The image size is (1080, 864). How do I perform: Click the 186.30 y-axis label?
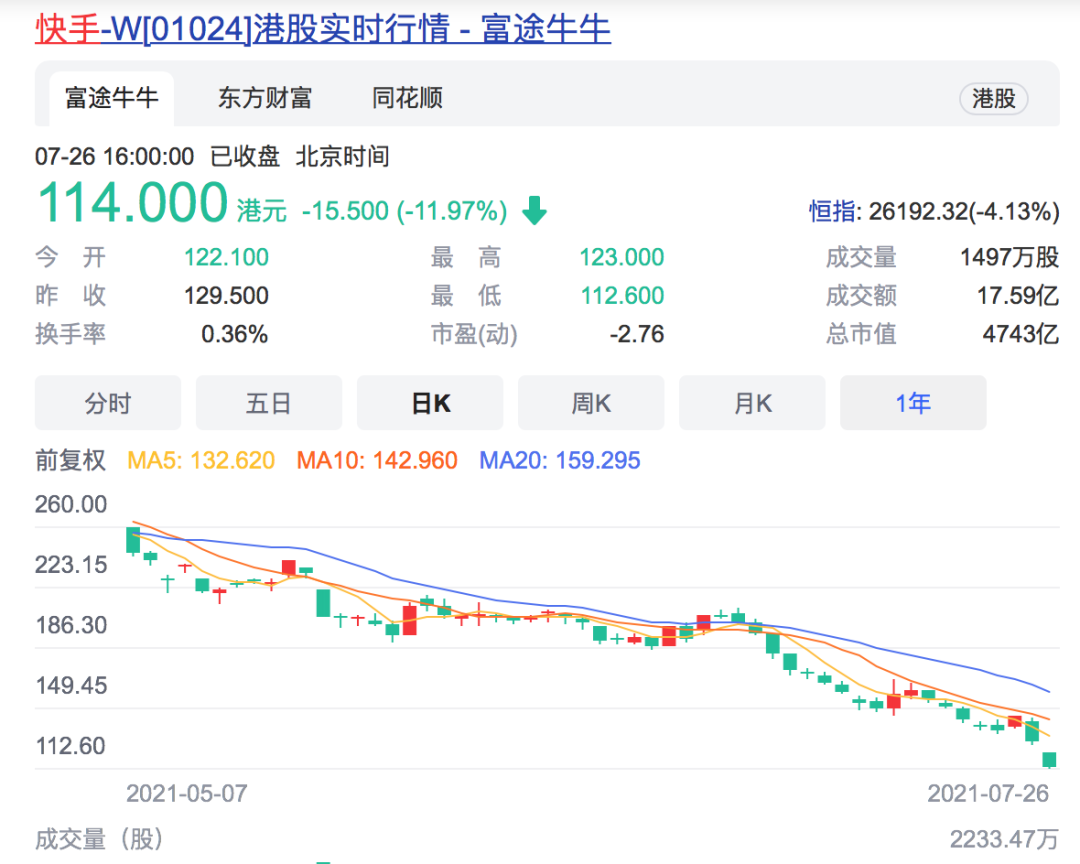click(x=71, y=625)
